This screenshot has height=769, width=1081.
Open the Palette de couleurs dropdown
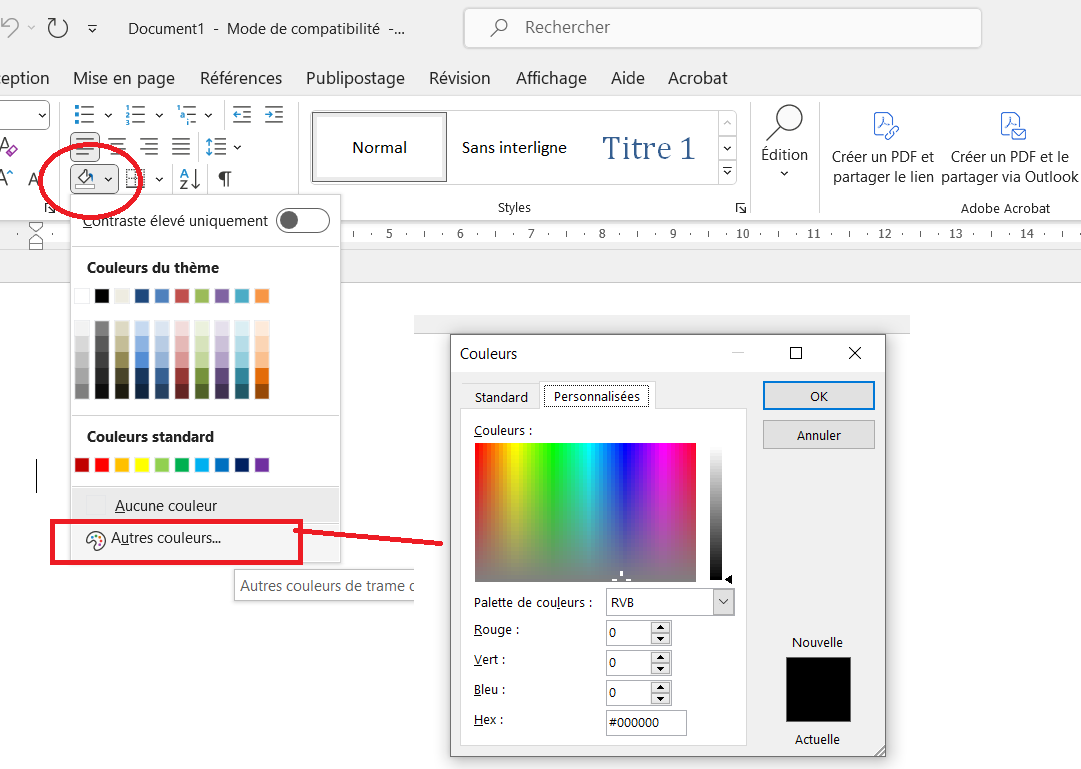[723, 602]
